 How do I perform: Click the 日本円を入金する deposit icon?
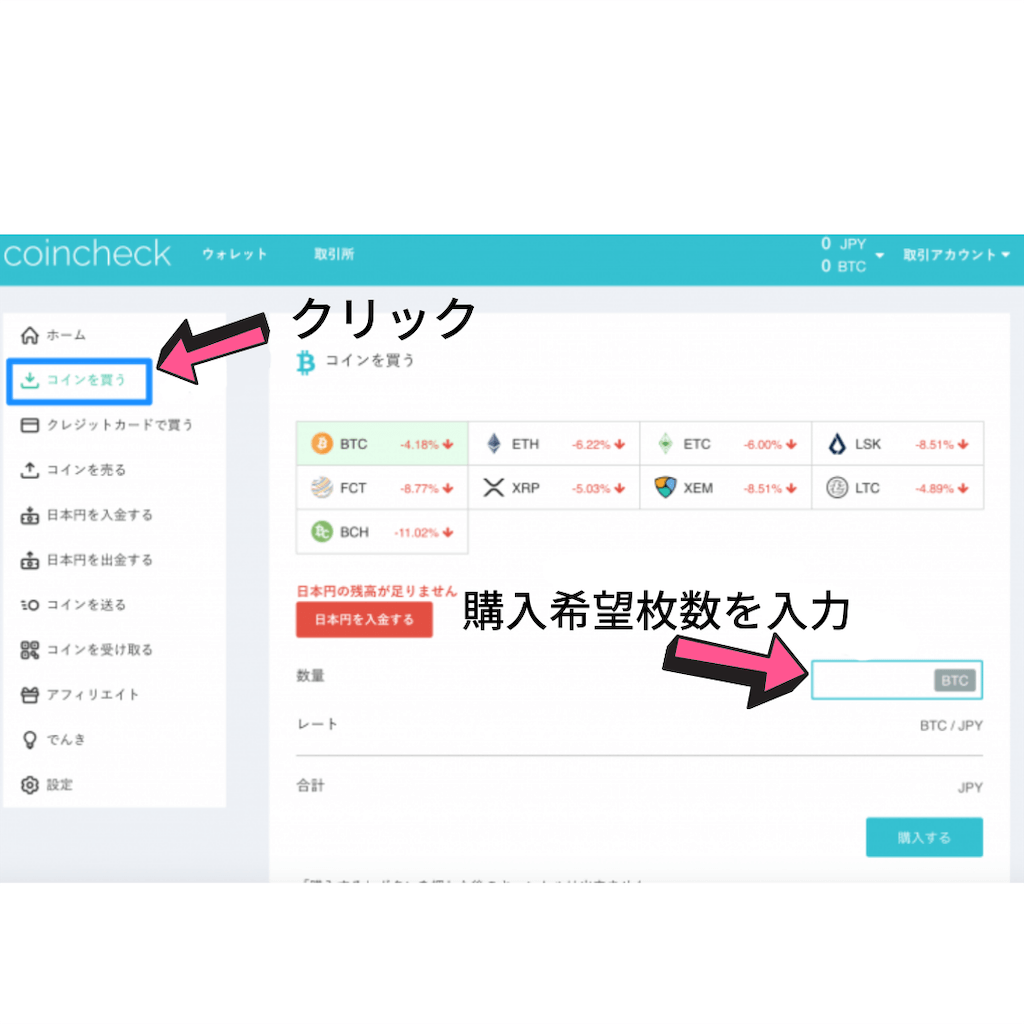point(29,515)
